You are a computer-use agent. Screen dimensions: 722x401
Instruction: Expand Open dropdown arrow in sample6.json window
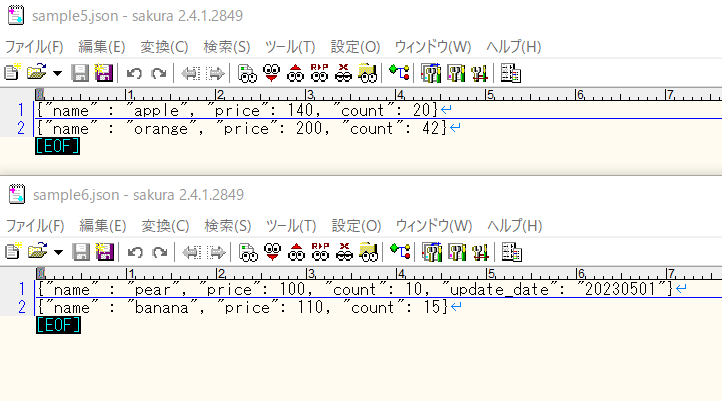pyautogui.click(x=58, y=252)
